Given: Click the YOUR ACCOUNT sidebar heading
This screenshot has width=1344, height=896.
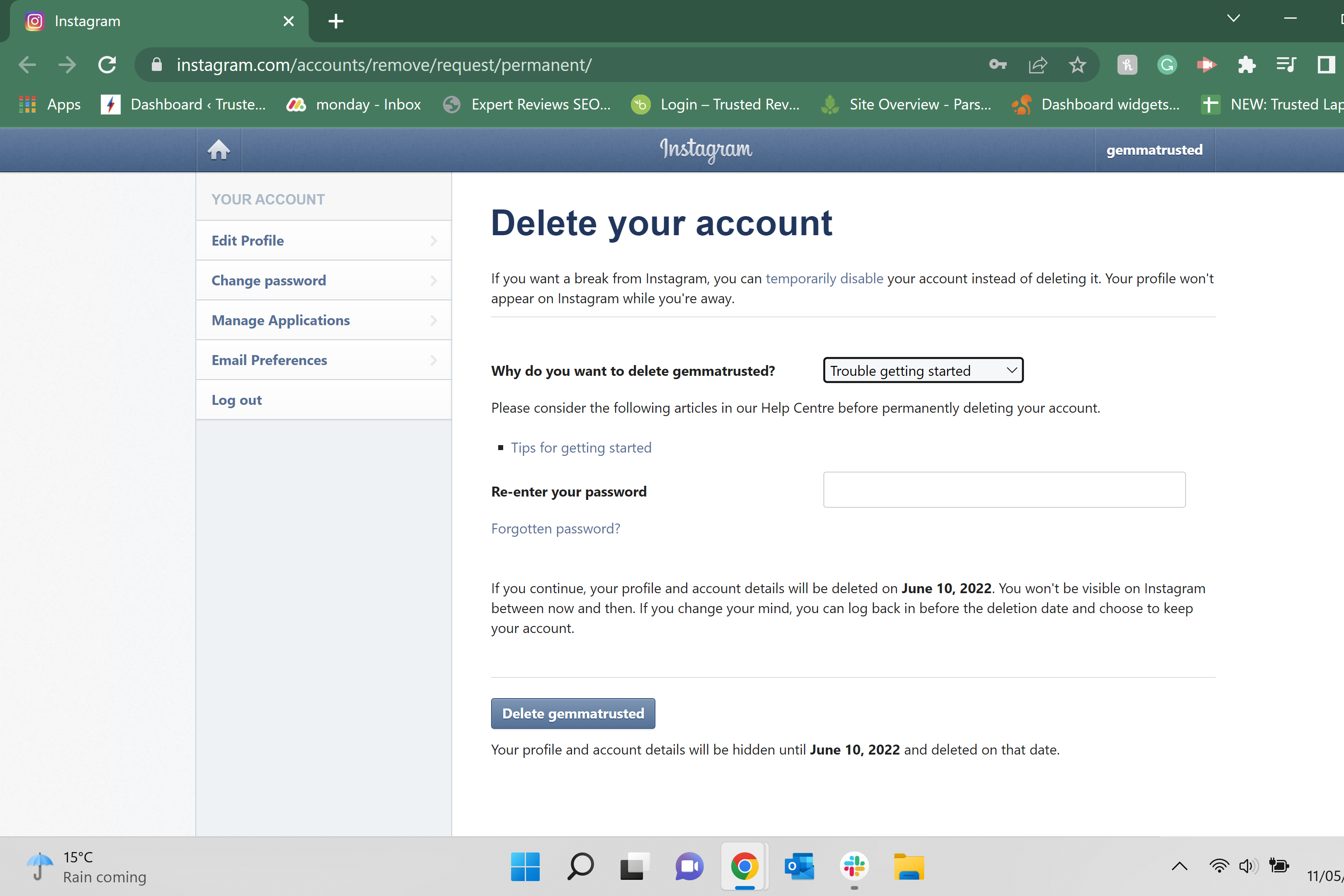Looking at the screenshot, I should (x=268, y=200).
